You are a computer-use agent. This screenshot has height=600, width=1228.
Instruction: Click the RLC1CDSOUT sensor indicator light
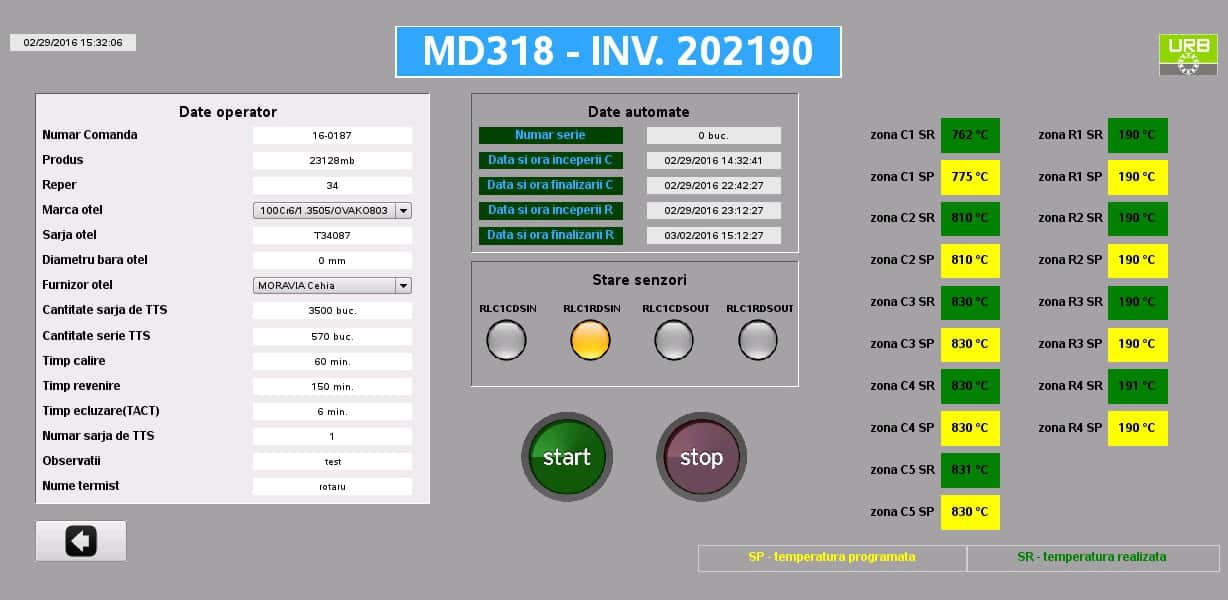[x=674, y=340]
